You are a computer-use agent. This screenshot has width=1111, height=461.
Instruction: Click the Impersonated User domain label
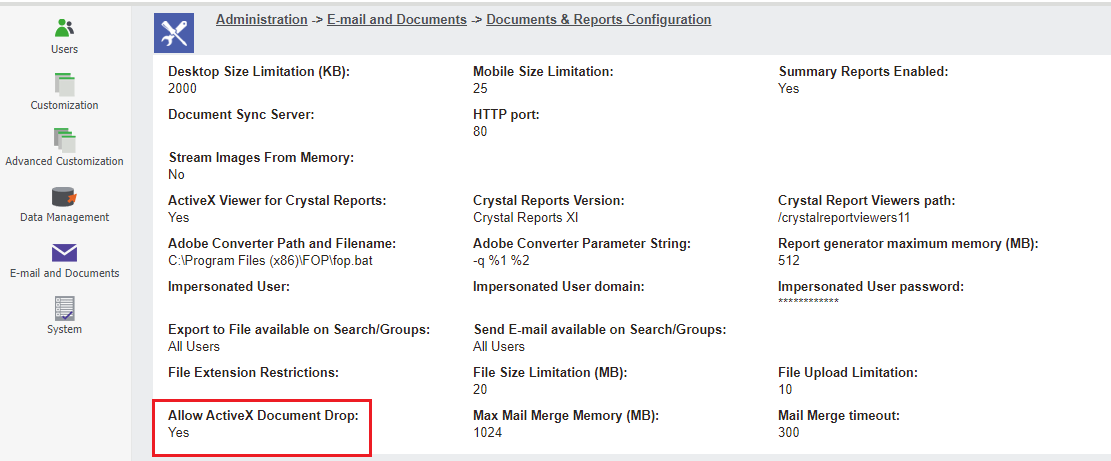pos(558,287)
